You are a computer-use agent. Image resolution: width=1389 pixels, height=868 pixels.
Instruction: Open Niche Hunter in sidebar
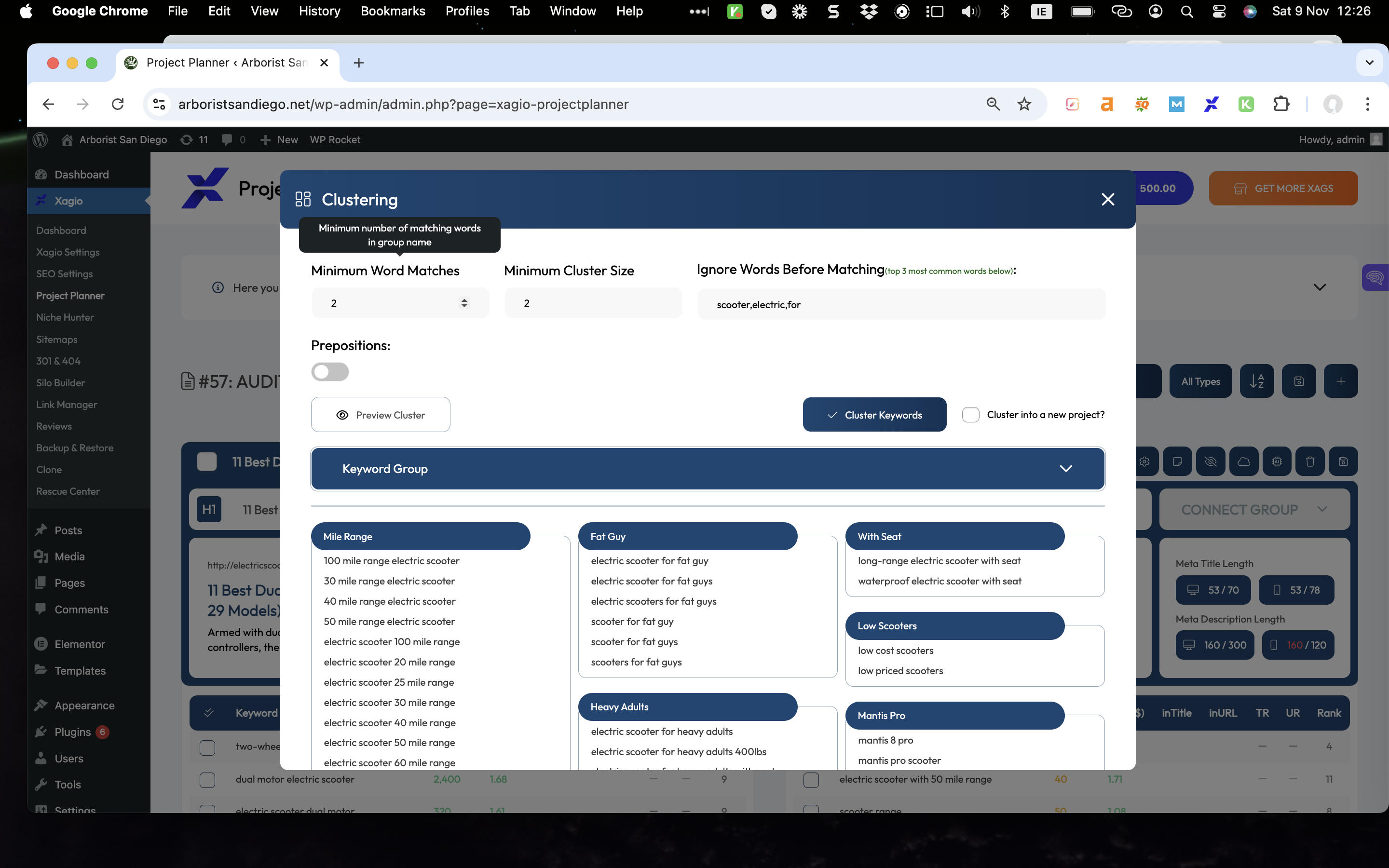pyautogui.click(x=65, y=317)
